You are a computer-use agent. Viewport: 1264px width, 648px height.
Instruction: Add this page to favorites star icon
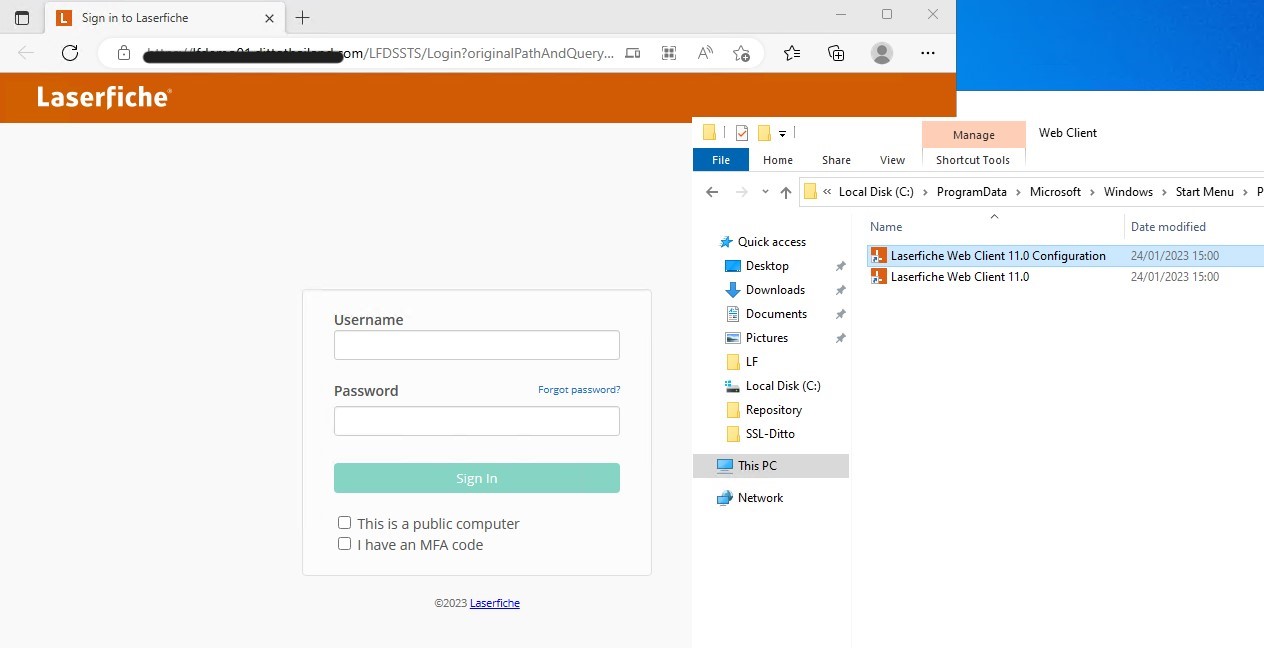(741, 53)
